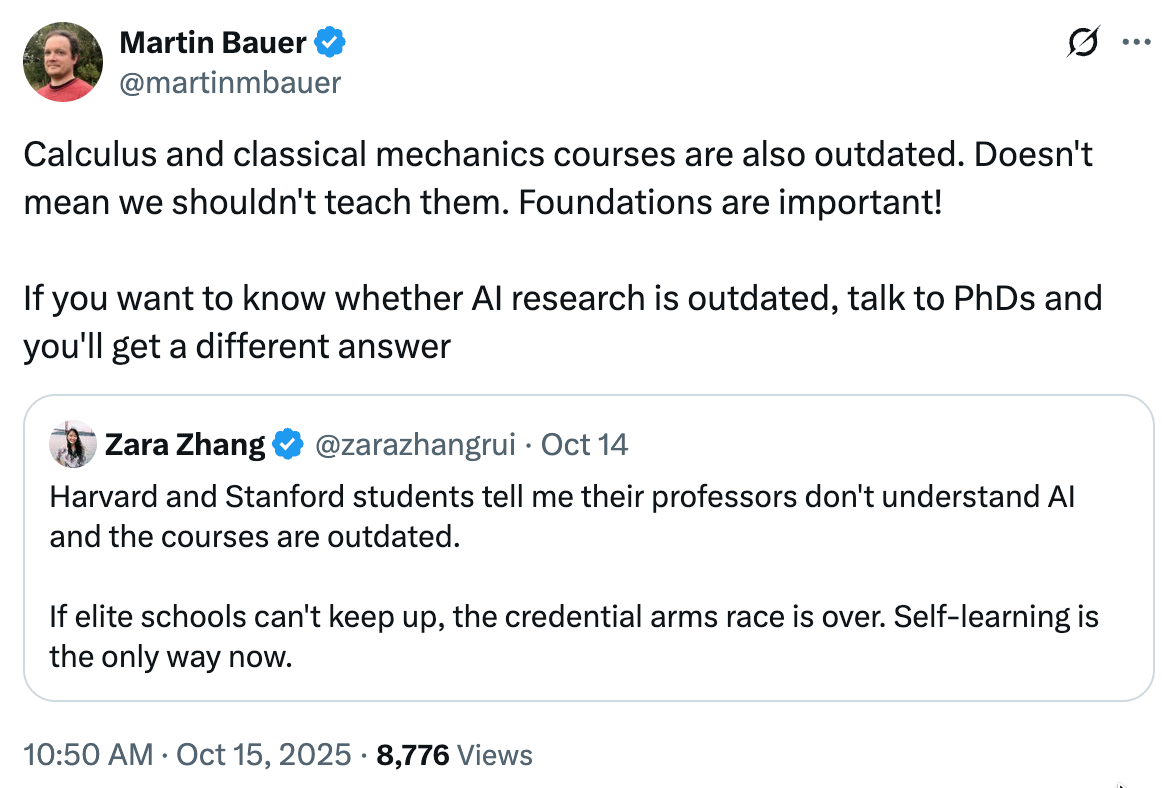
Task: Open the @zarazhangrui handle
Action: pyautogui.click(x=415, y=444)
